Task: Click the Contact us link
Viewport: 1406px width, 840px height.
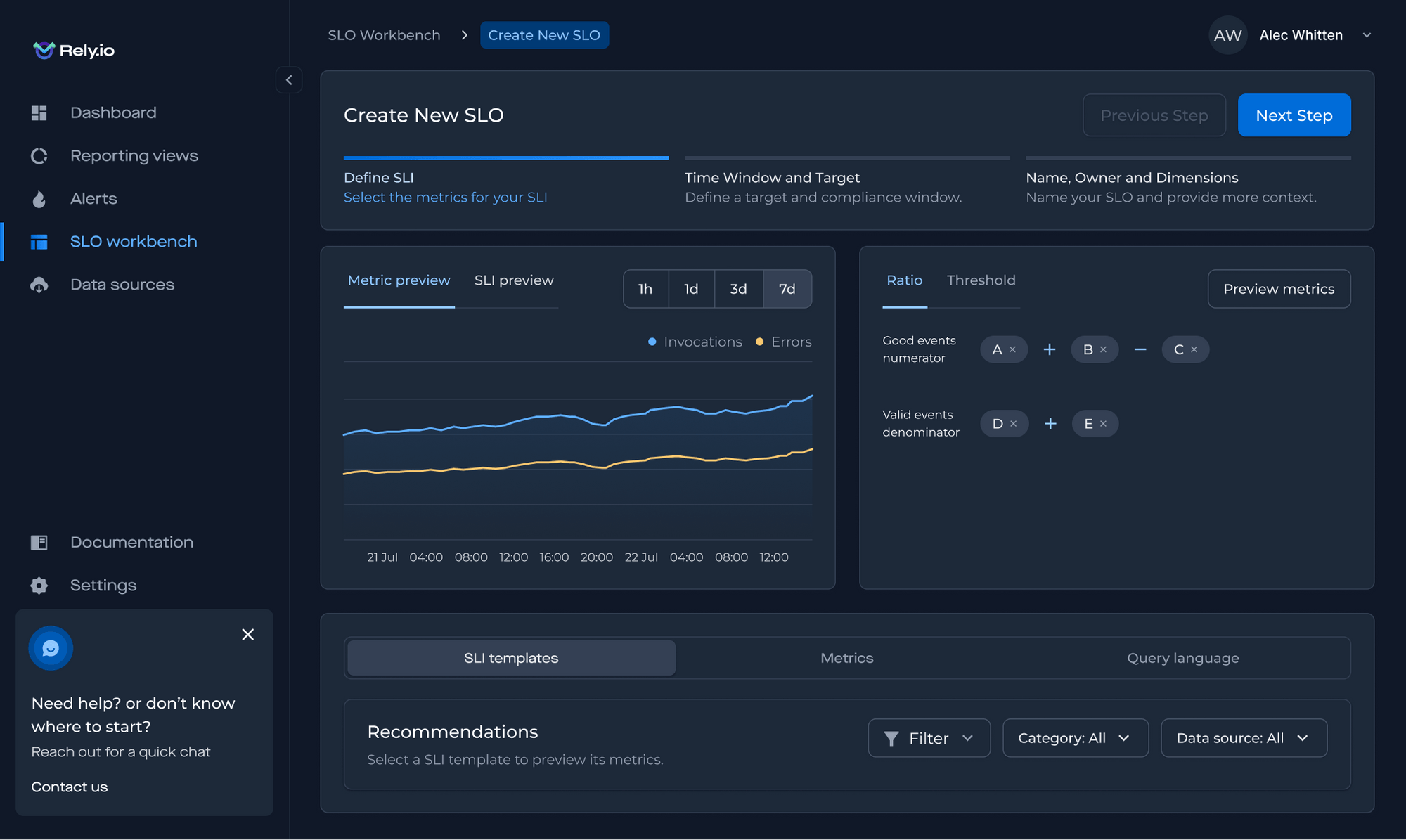Action: coord(69,787)
